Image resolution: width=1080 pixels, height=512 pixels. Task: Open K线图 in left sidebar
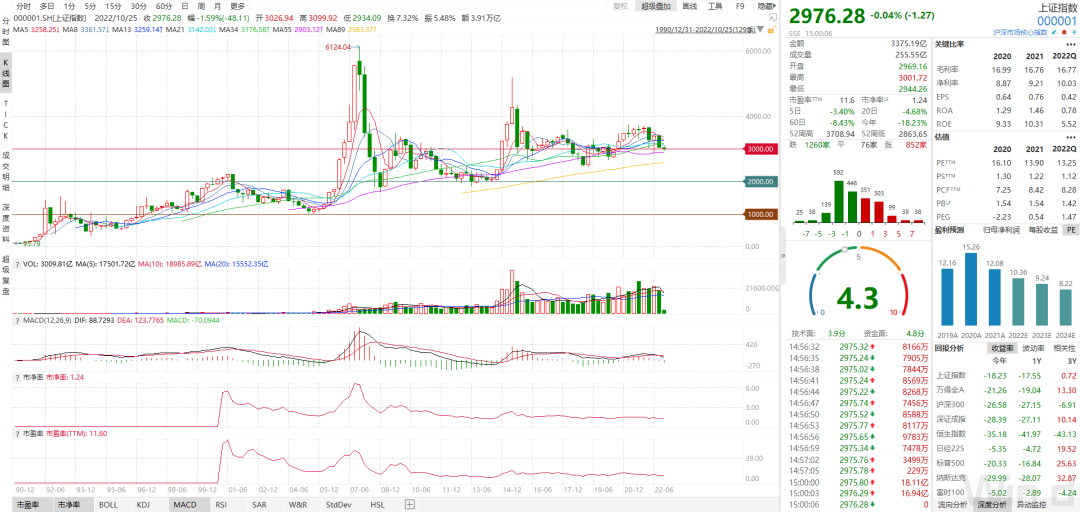point(6,71)
